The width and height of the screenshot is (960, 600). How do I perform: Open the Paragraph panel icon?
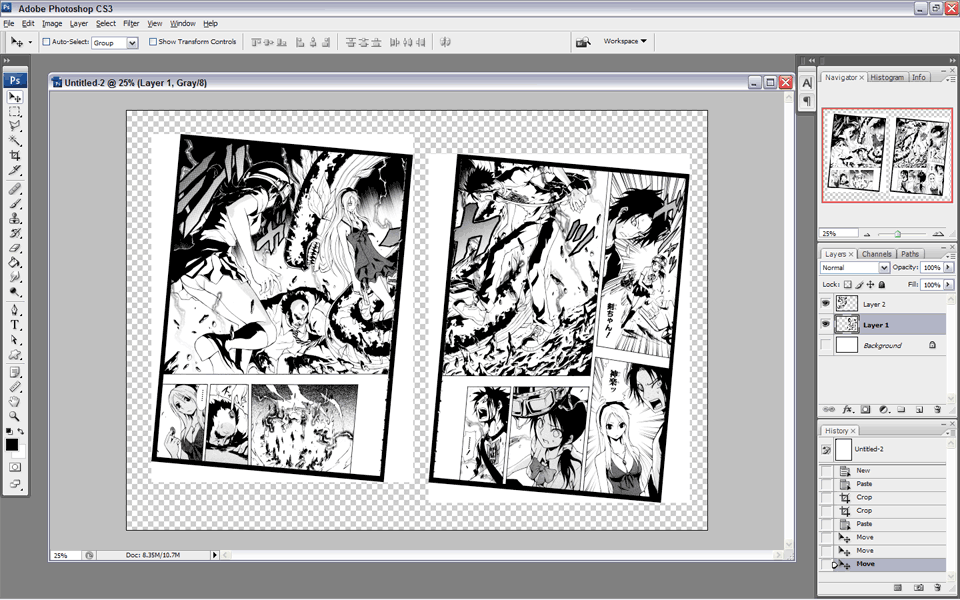(x=807, y=101)
